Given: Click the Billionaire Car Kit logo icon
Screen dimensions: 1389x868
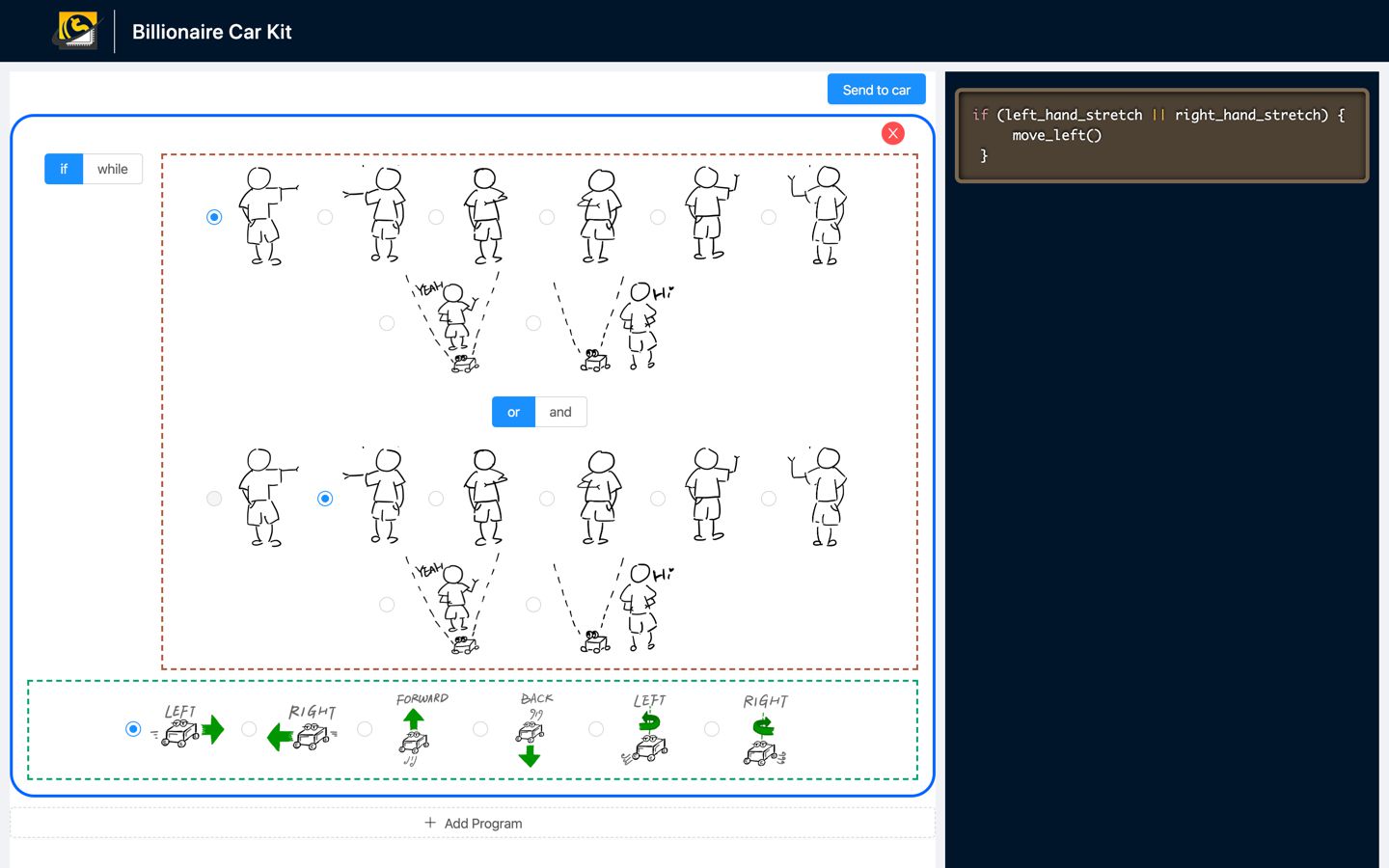Looking at the screenshot, I should coord(76,31).
